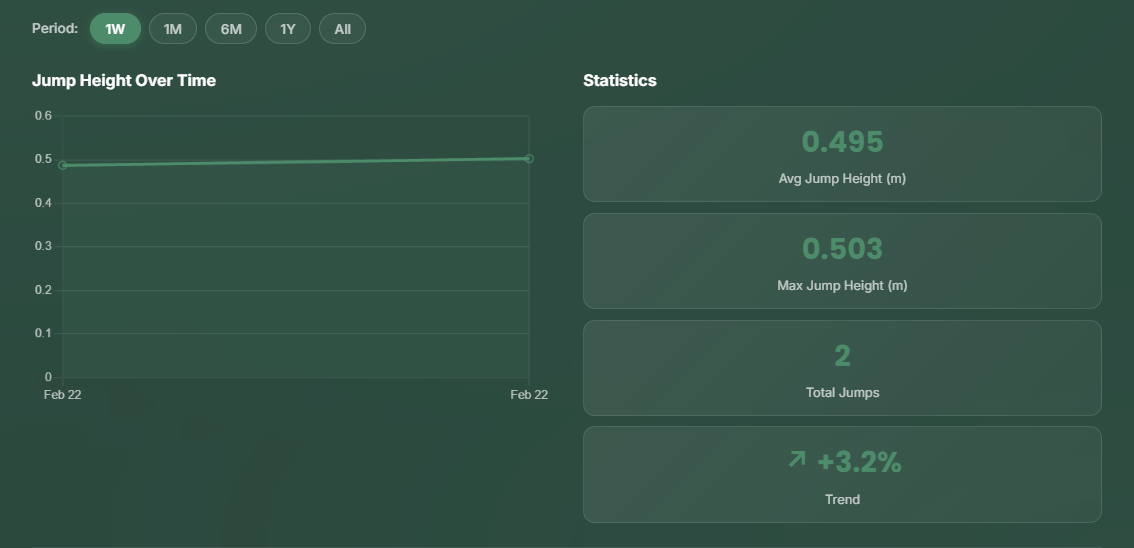Image resolution: width=1134 pixels, height=548 pixels.
Task: Click the +3.2% trend percentage
Action: (859, 462)
